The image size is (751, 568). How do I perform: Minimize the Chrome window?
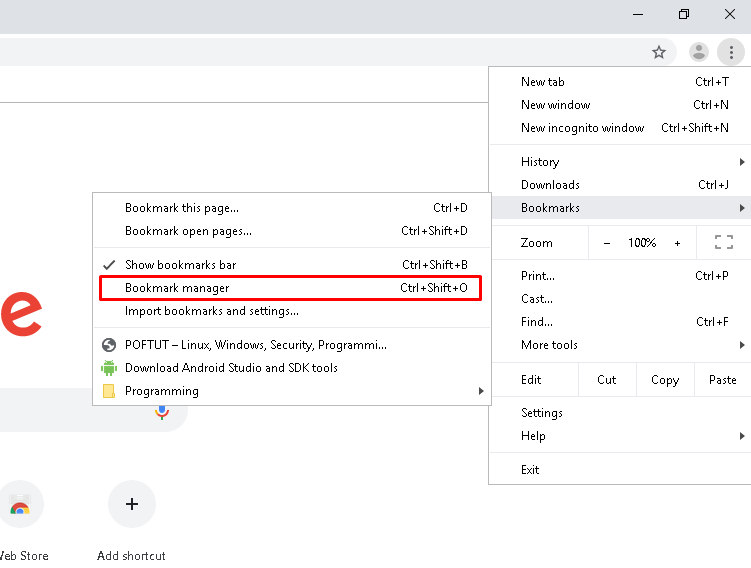tap(638, 14)
